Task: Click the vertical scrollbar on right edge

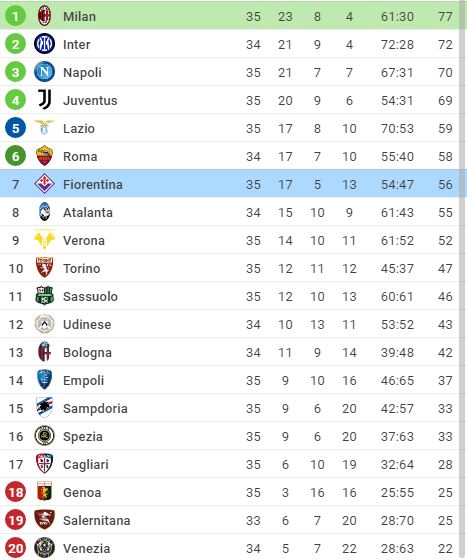Action: (x=463, y=280)
